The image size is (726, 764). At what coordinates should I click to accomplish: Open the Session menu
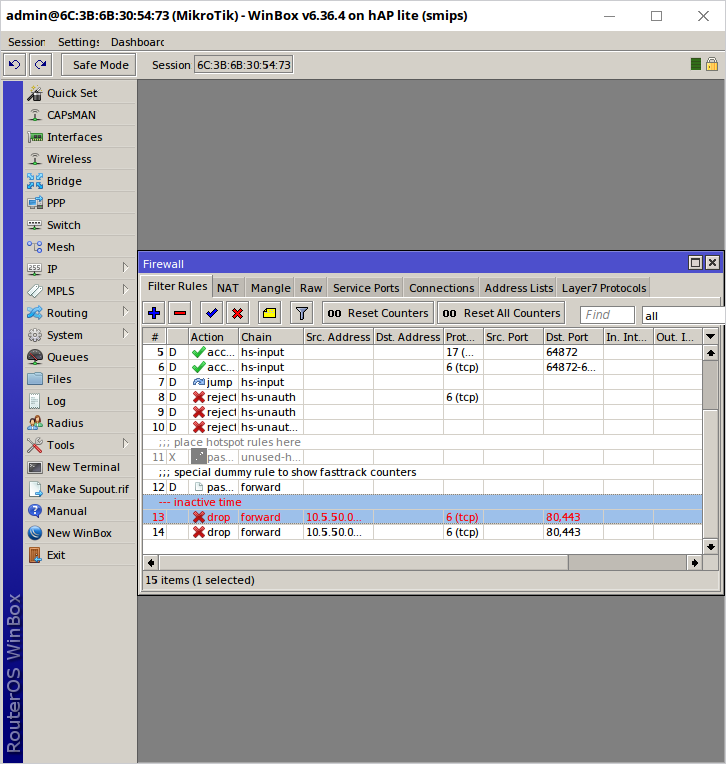pyautogui.click(x=27, y=42)
